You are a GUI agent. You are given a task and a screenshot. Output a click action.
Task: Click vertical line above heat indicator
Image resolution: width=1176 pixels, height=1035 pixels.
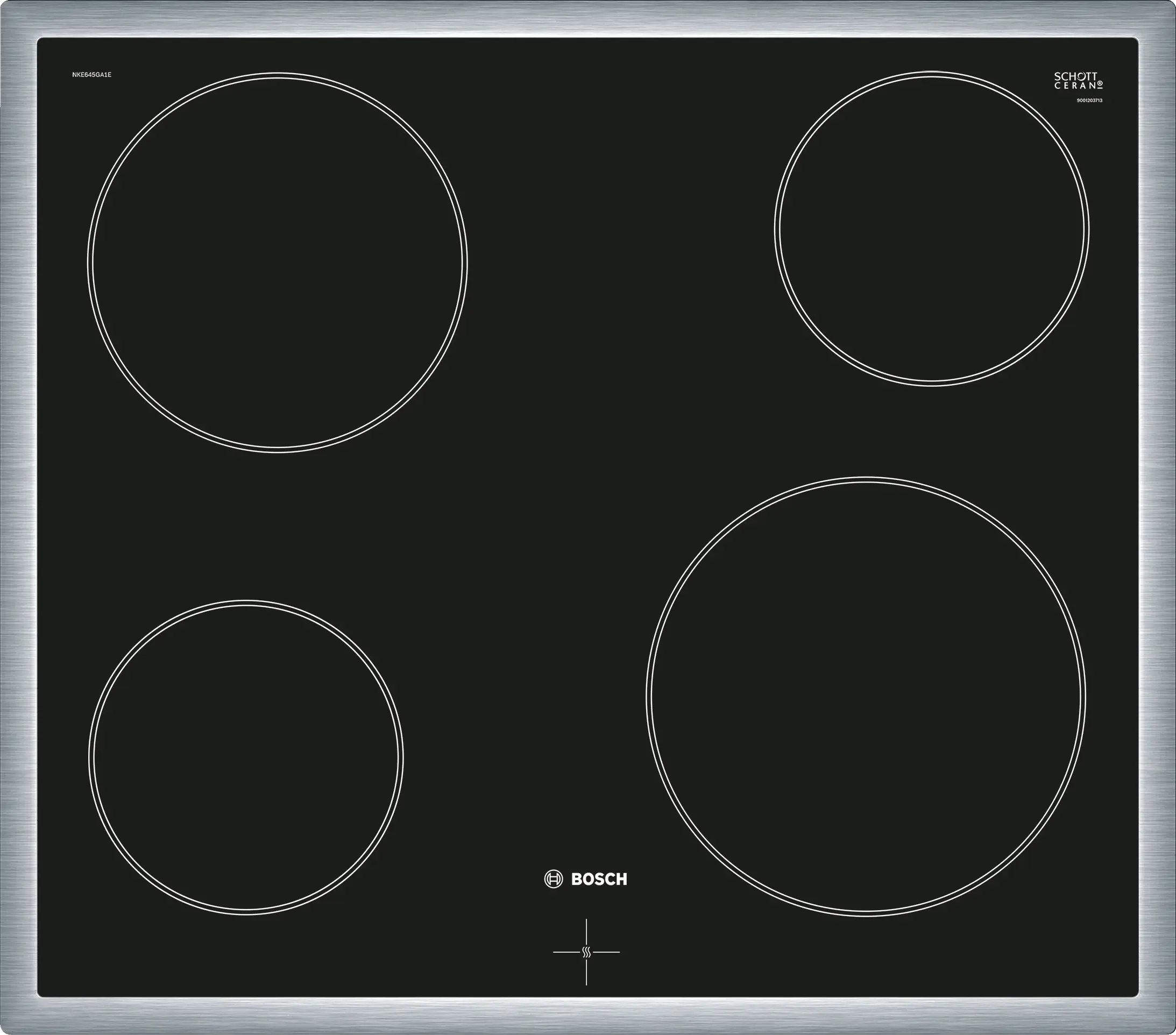(x=586, y=931)
